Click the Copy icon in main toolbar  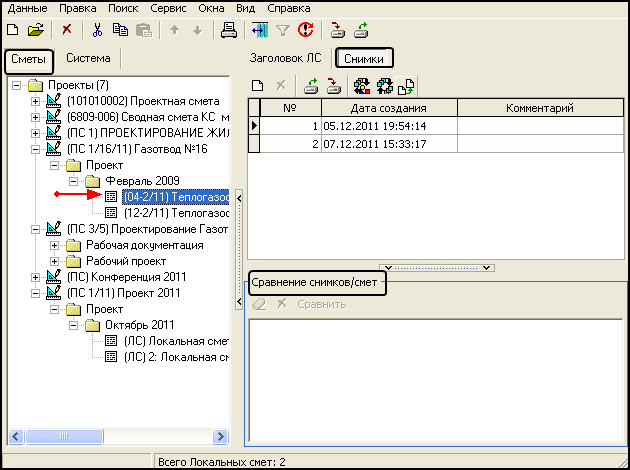[x=121, y=31]
